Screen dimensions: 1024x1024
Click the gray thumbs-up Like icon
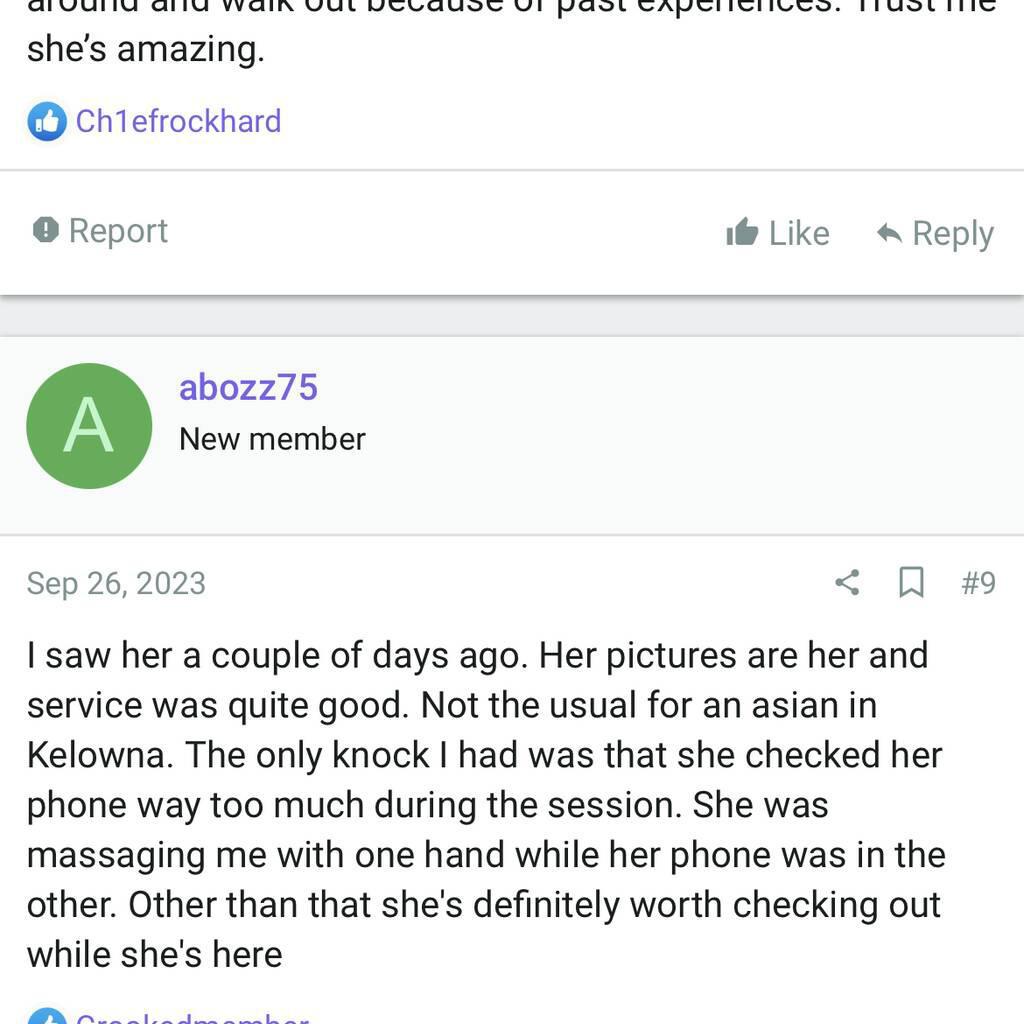[742, 232]
